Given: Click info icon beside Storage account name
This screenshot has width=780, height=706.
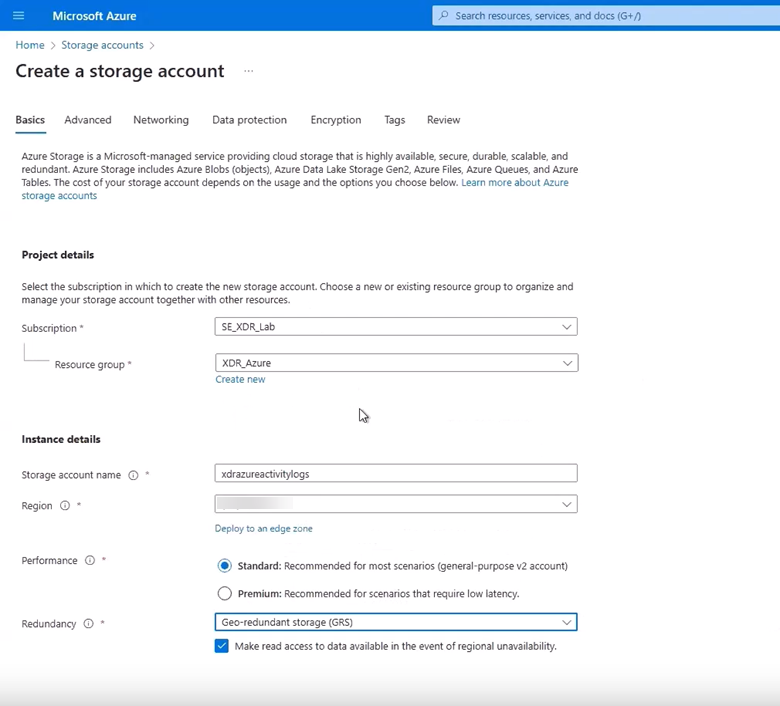Looking at the screenshot, I should [133, 475].
